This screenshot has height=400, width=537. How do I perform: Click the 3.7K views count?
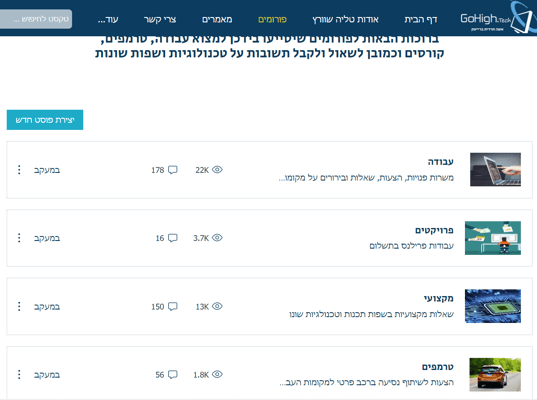pyautogui.click(x=201, y=238)
